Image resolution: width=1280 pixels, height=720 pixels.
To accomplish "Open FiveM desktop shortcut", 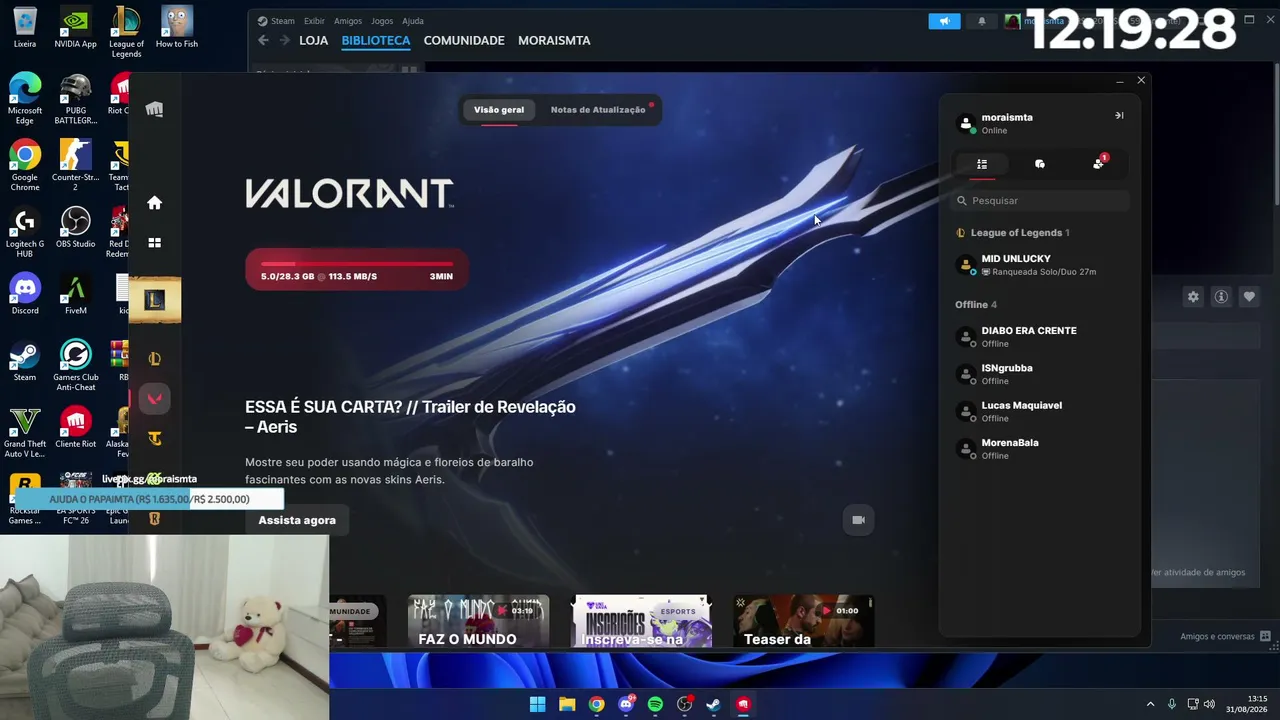I will coord(75,295).
